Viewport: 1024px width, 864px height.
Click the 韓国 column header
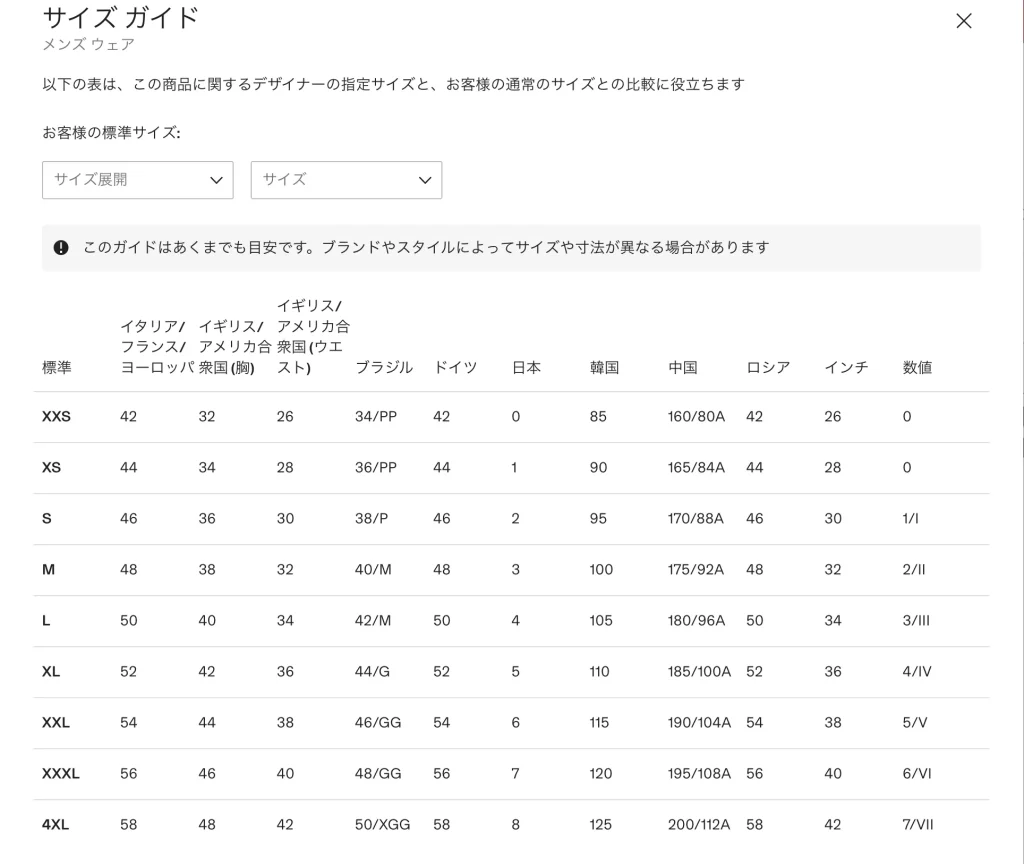tap(604, 368)
